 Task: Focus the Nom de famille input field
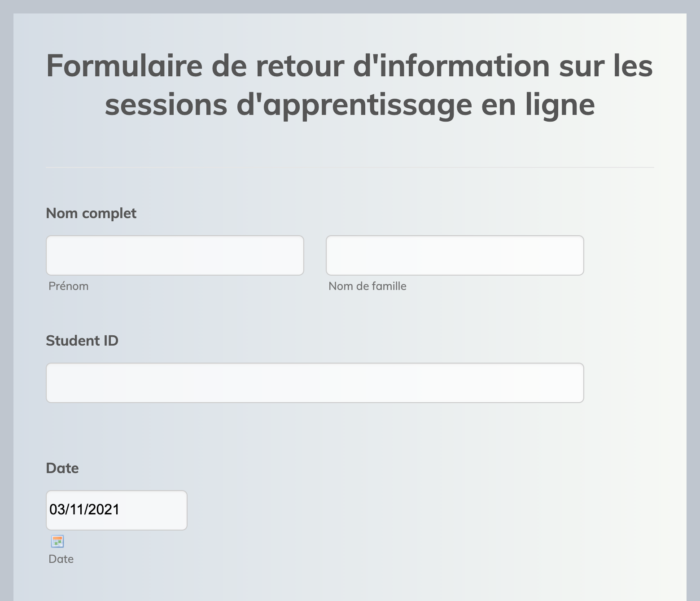455,255
